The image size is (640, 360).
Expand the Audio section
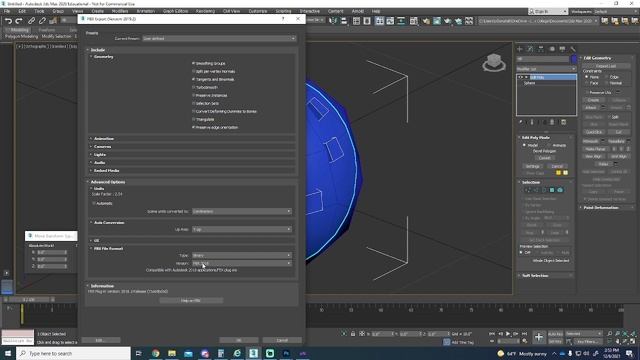click(x=99, y=162)
